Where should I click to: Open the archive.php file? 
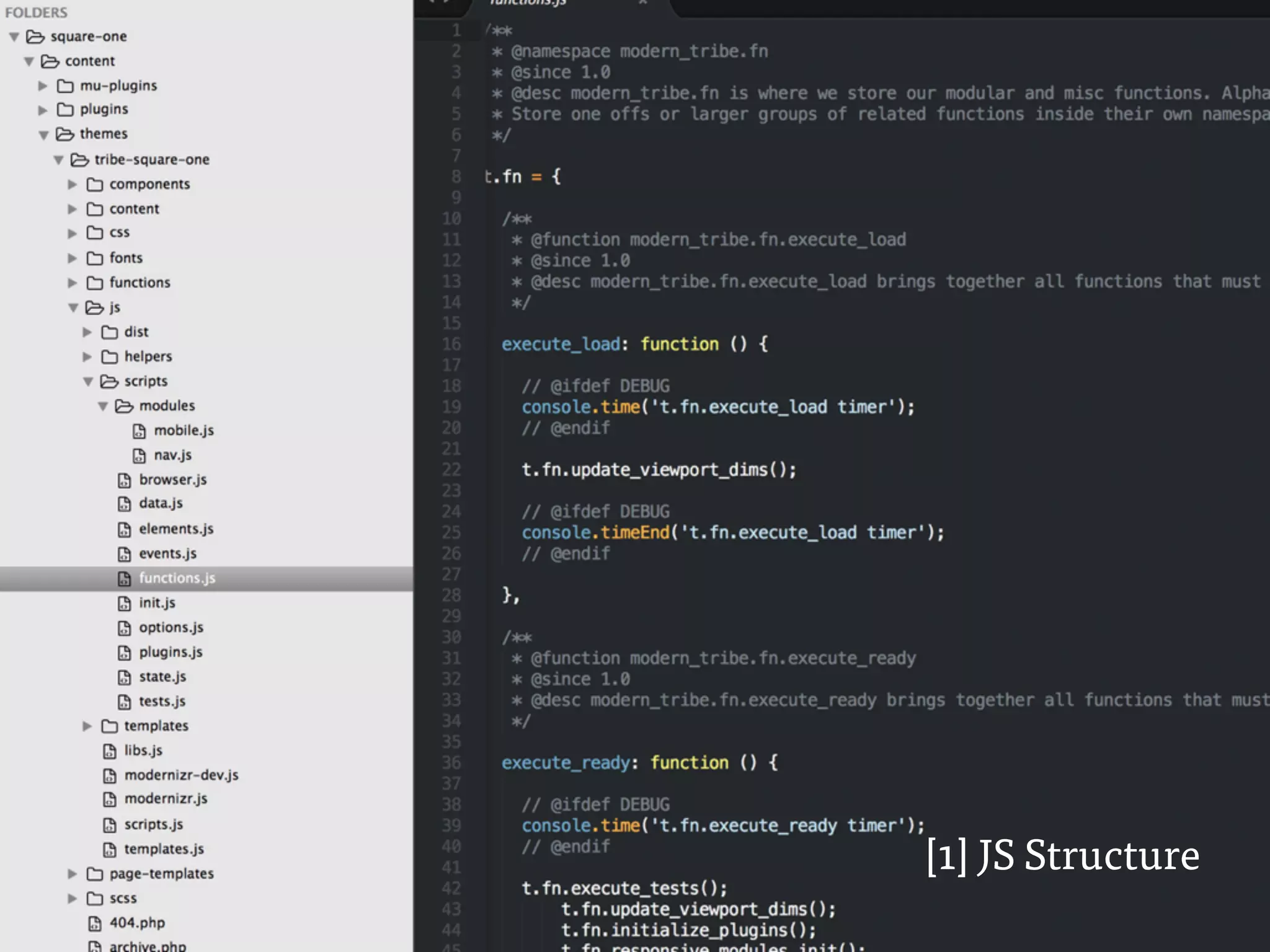point(148,946)
